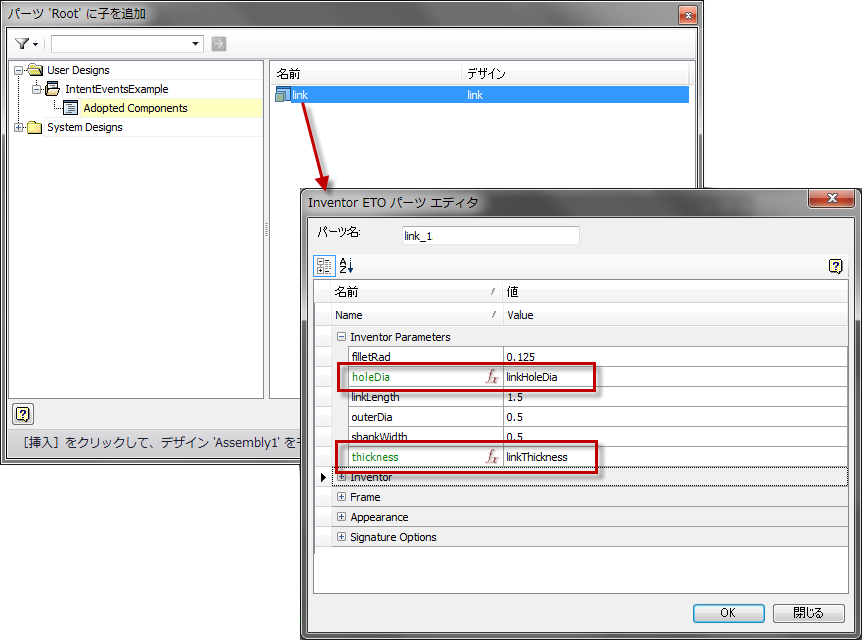Image resolution: width=863 pixels, height=640 pixels.
Task: Edit the outerDia value 0.5
Action: coord(675,417)
